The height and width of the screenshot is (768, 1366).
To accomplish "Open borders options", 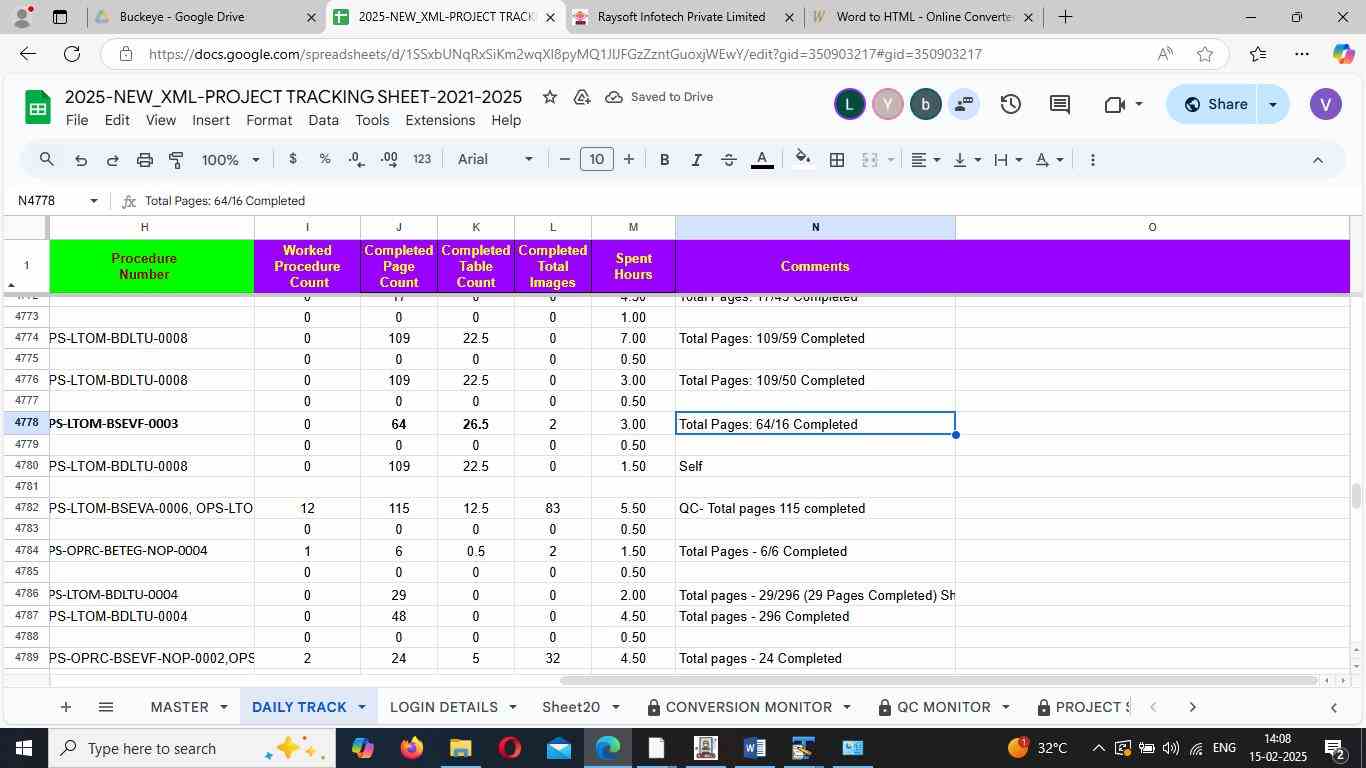I will [x=837, y=160].
